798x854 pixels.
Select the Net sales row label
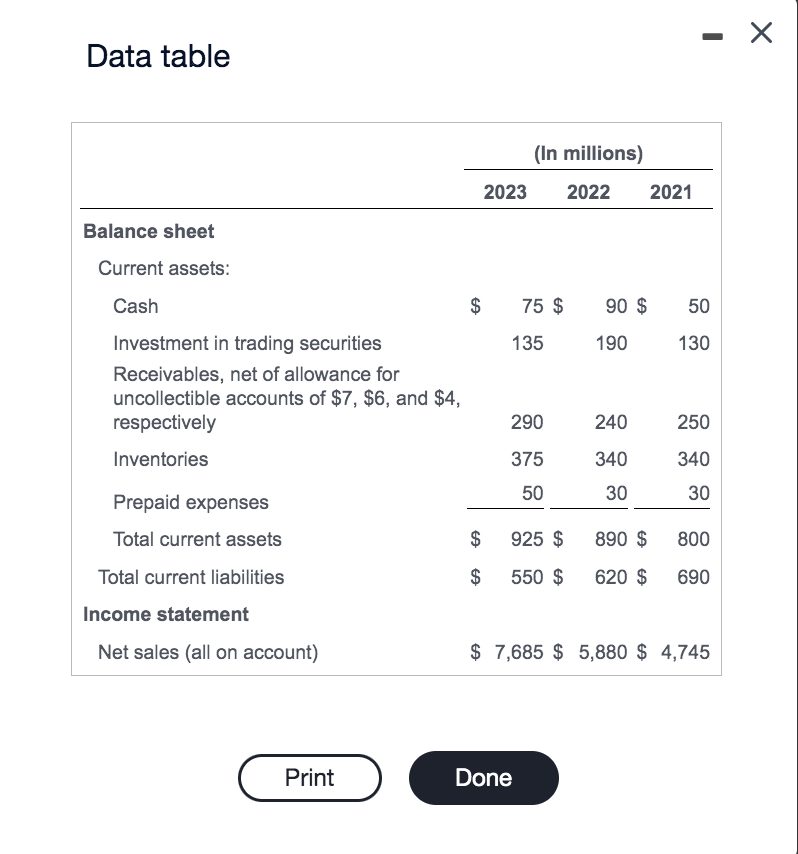click(x=206, y=651)
